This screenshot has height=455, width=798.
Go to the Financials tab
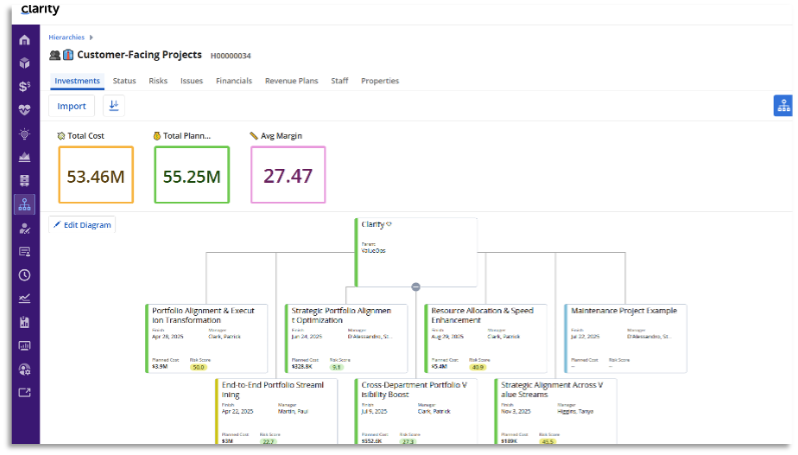click(234, 81)
